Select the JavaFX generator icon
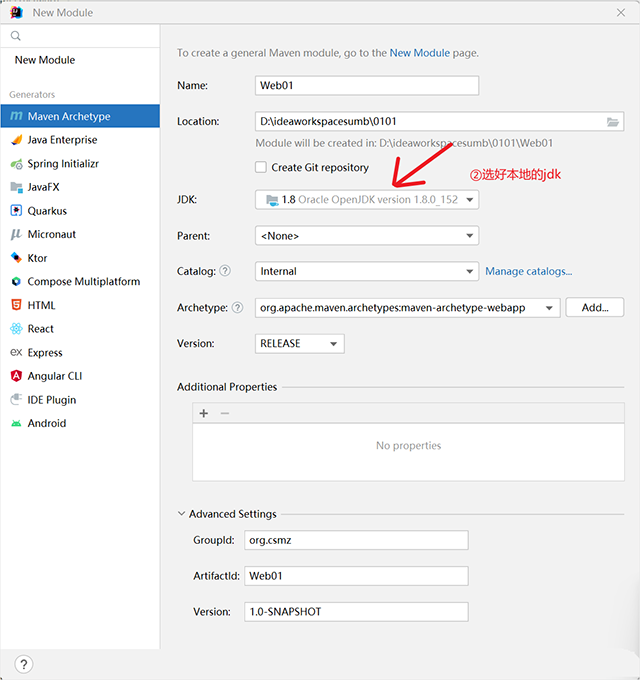The height and width of the screenshot is (680, 640). 17,187
